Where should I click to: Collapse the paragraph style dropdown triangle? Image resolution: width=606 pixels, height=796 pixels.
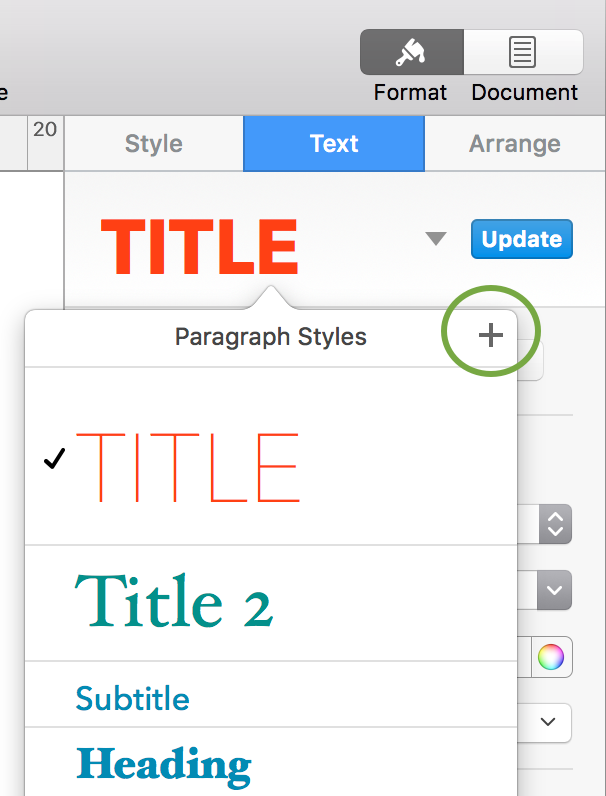point(436,239)
